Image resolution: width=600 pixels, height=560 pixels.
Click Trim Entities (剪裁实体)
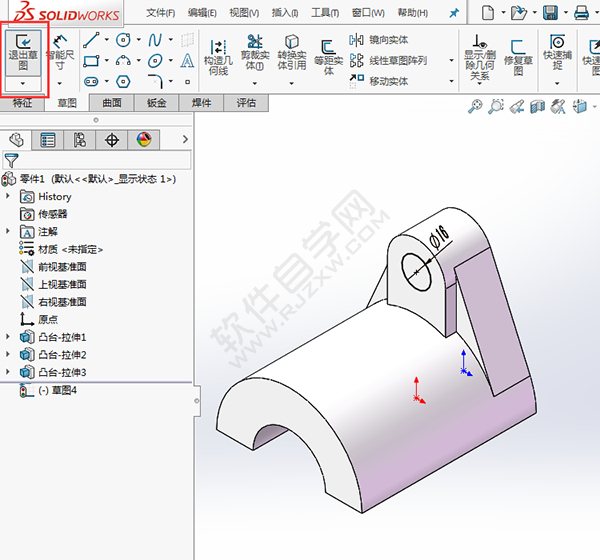pos(255,53)
